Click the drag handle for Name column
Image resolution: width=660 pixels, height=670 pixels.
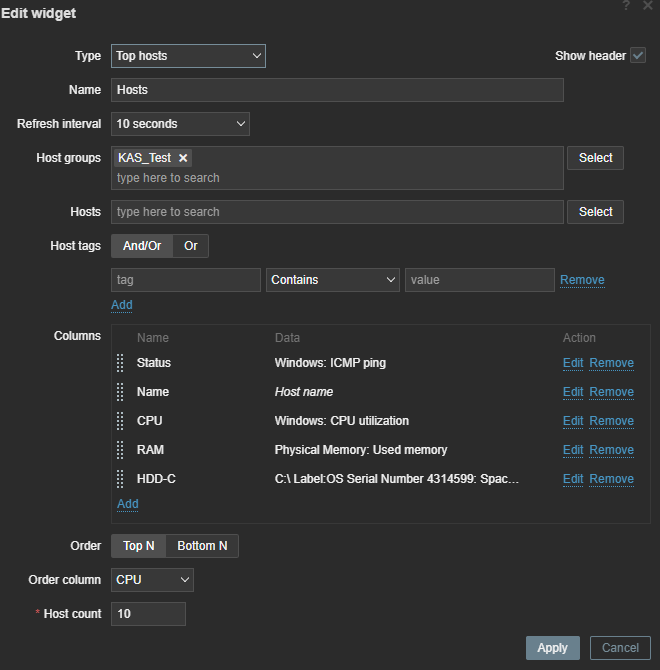[121, 392]
